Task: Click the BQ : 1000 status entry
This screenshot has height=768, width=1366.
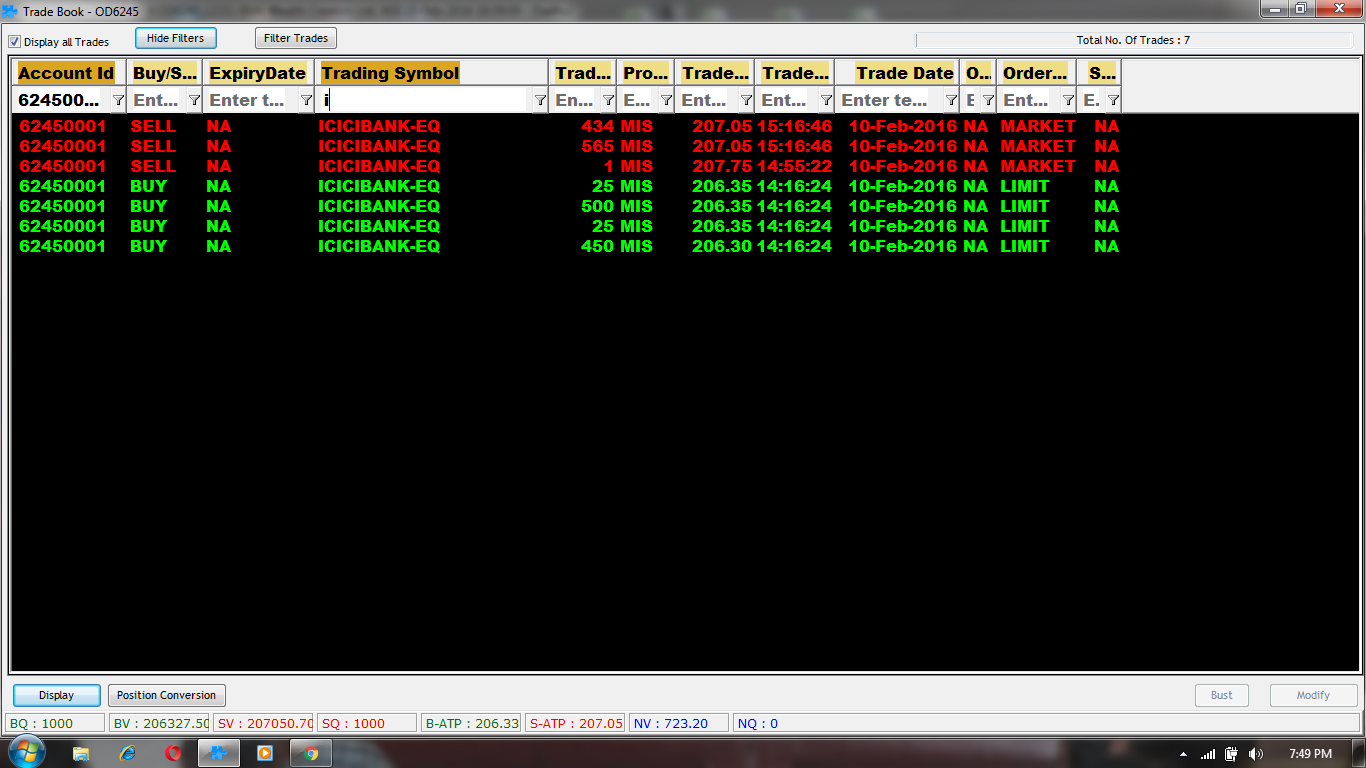Action: pos(55,723)
